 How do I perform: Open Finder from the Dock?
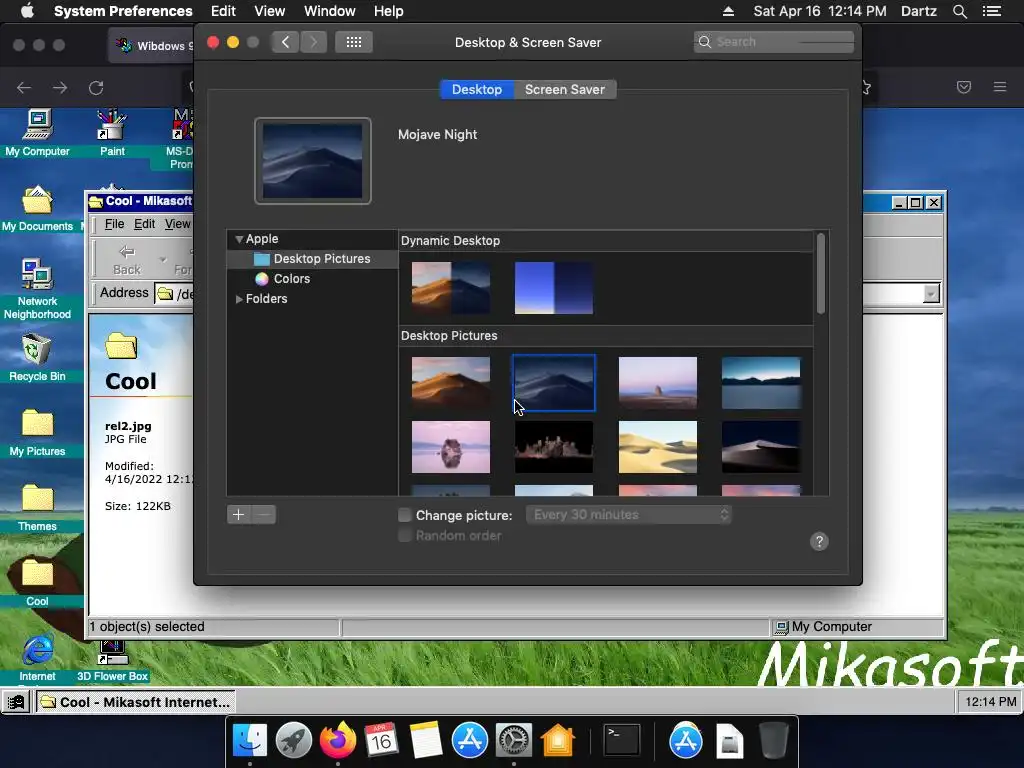250,741
